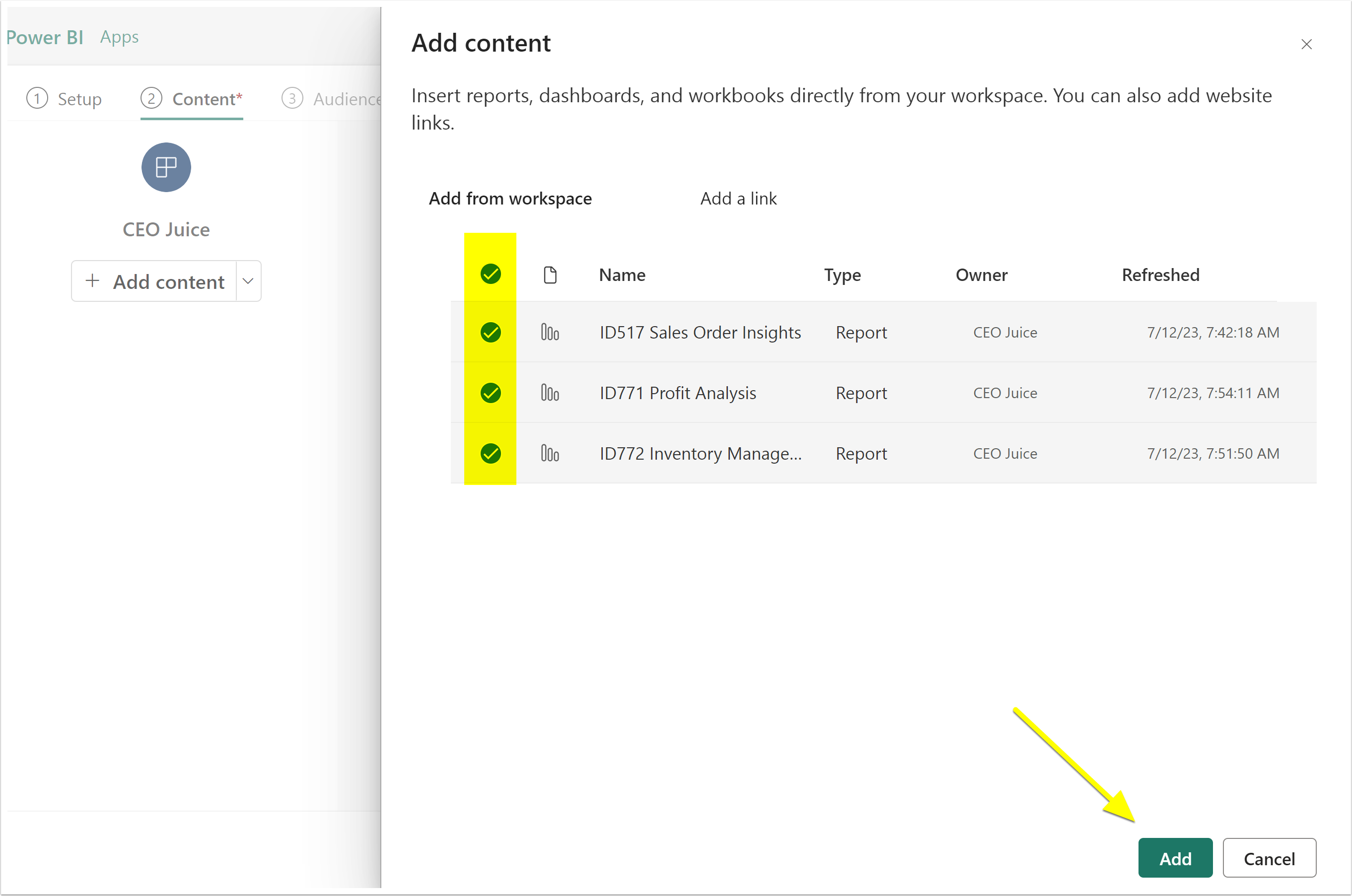Click the ID772 Inventory Manage... name
Screen dimensions: 1352x896
coord(701,453)
